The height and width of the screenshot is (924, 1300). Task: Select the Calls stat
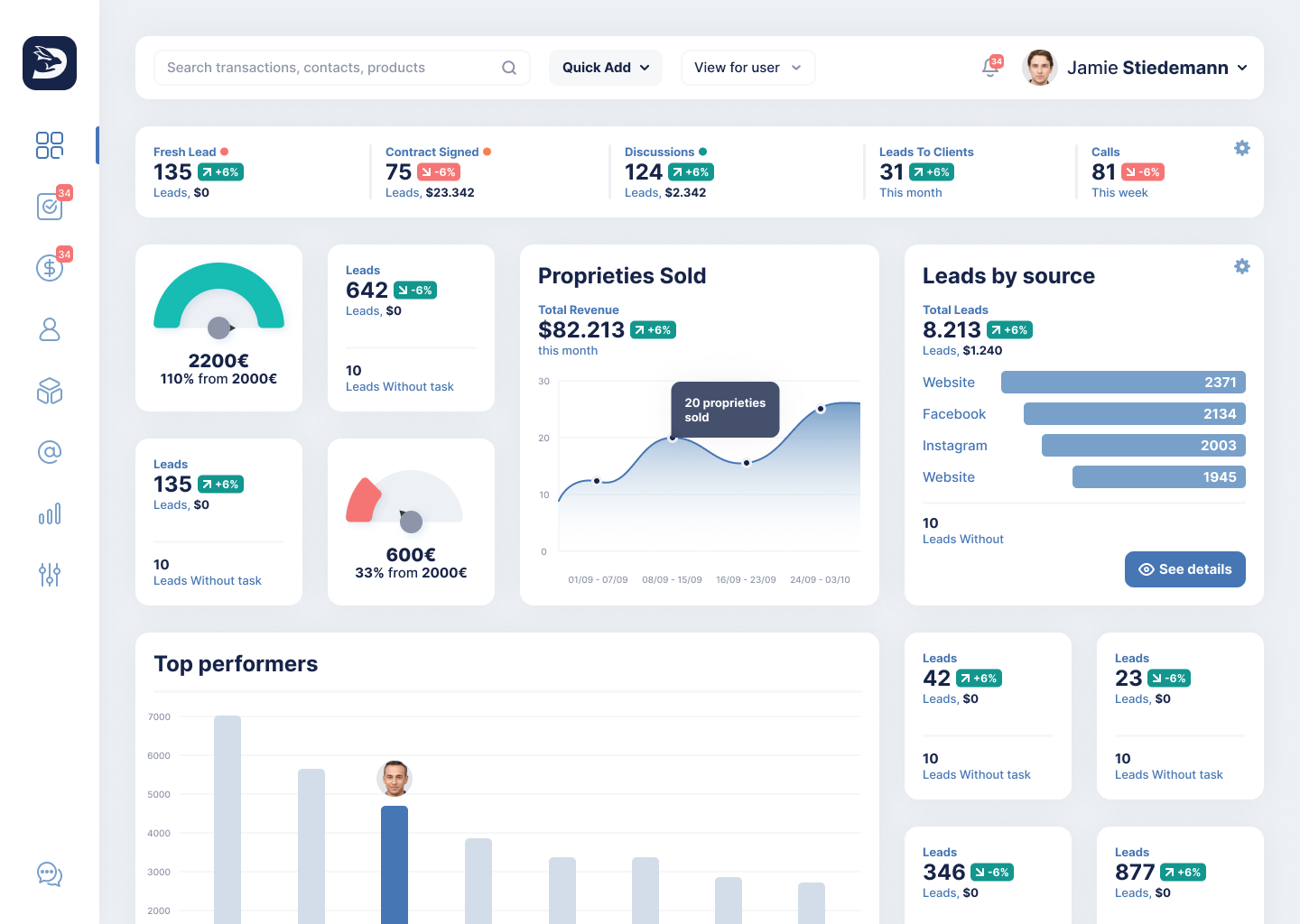point(1128,171)
